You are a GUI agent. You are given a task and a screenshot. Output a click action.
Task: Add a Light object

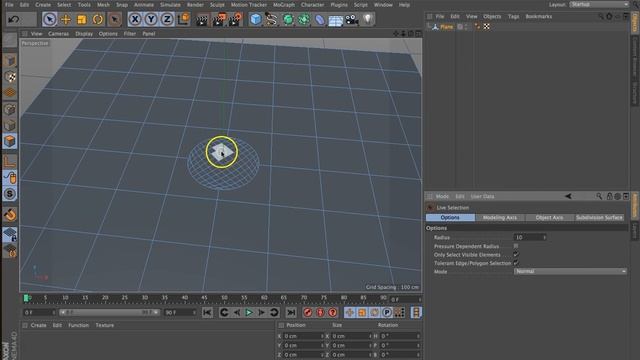[368, 19]
